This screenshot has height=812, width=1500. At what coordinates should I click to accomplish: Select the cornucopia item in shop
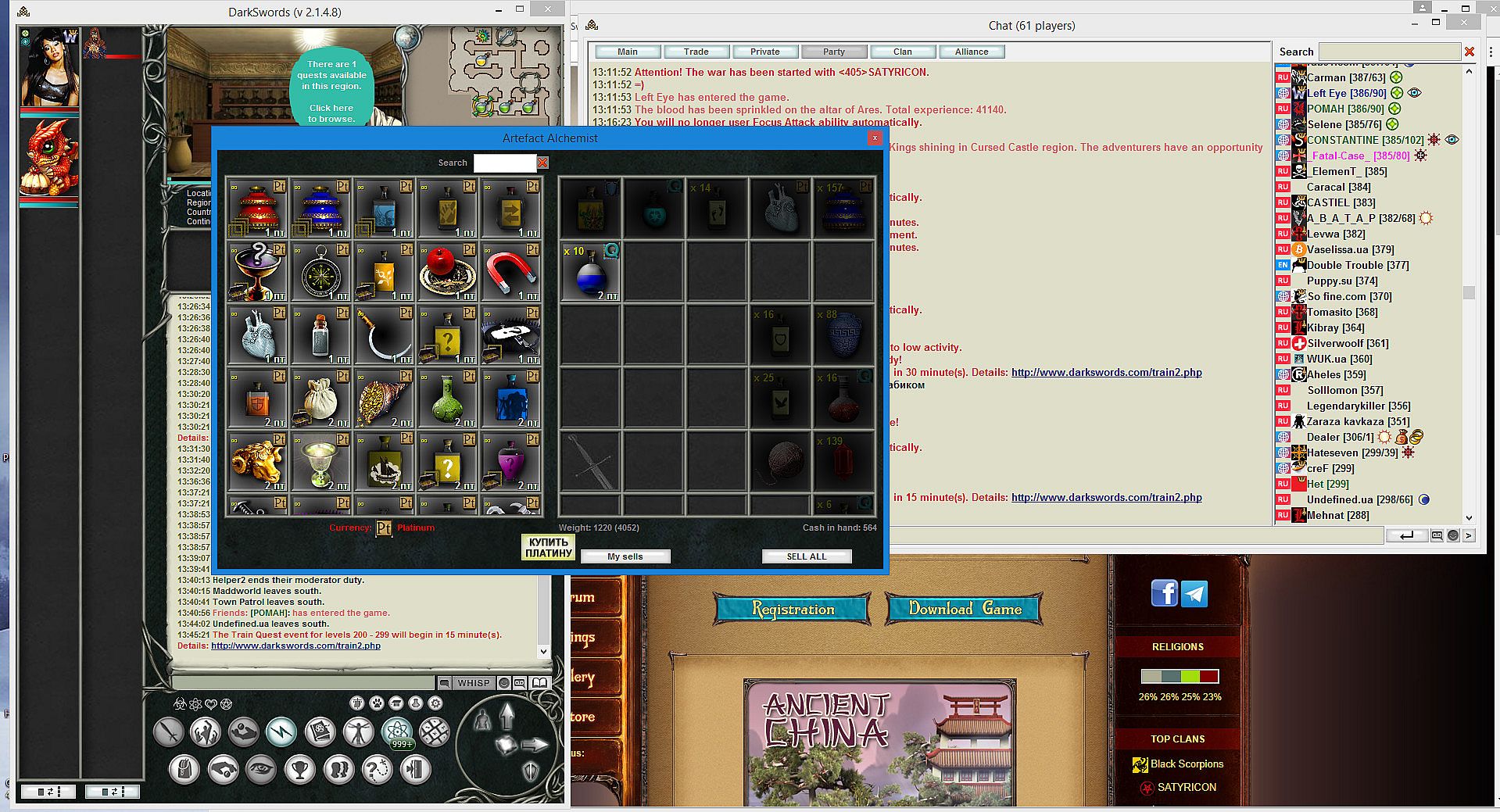(384, 398)
